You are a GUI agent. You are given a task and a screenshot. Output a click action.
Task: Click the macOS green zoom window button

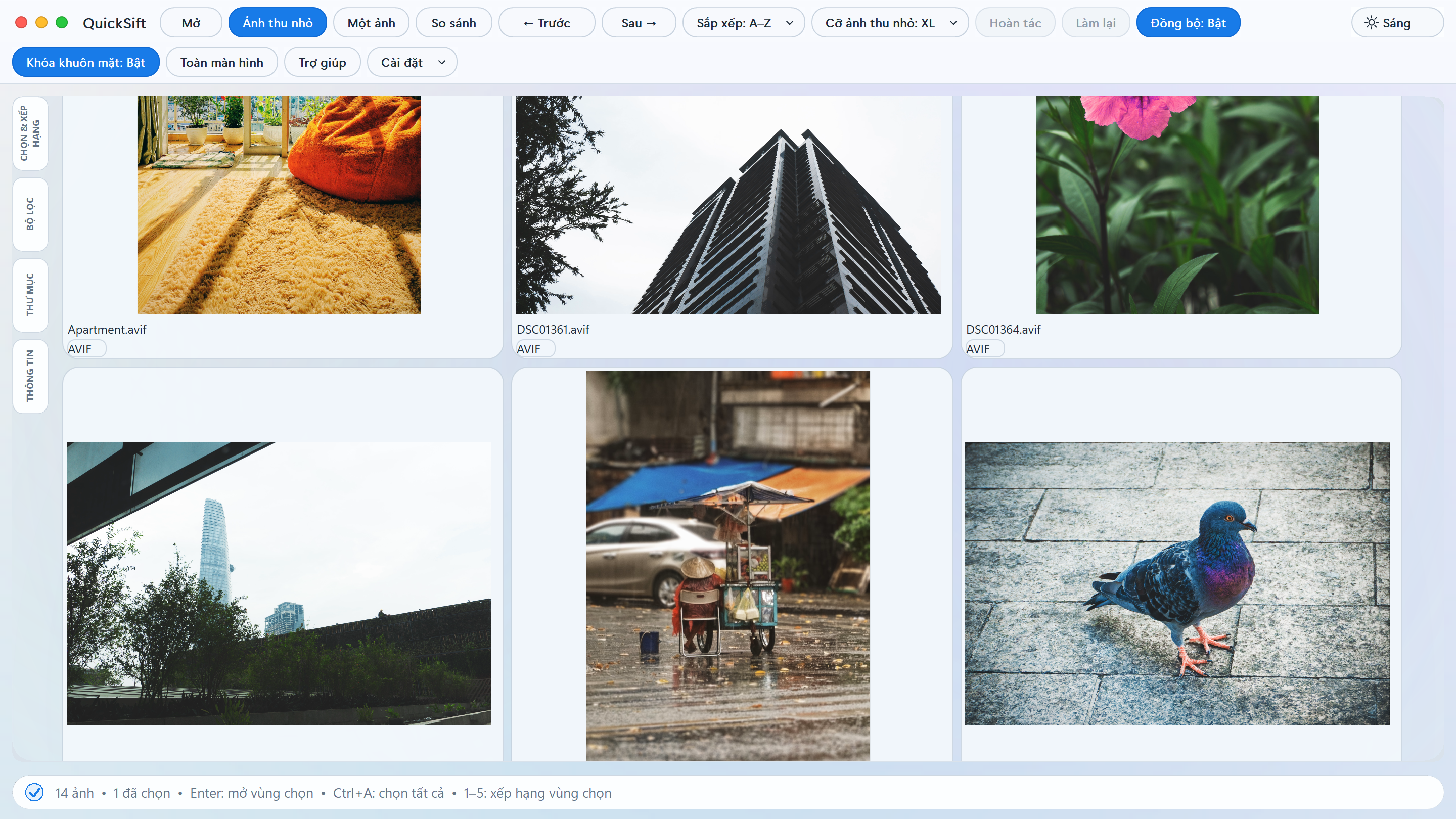pos(62,22)
